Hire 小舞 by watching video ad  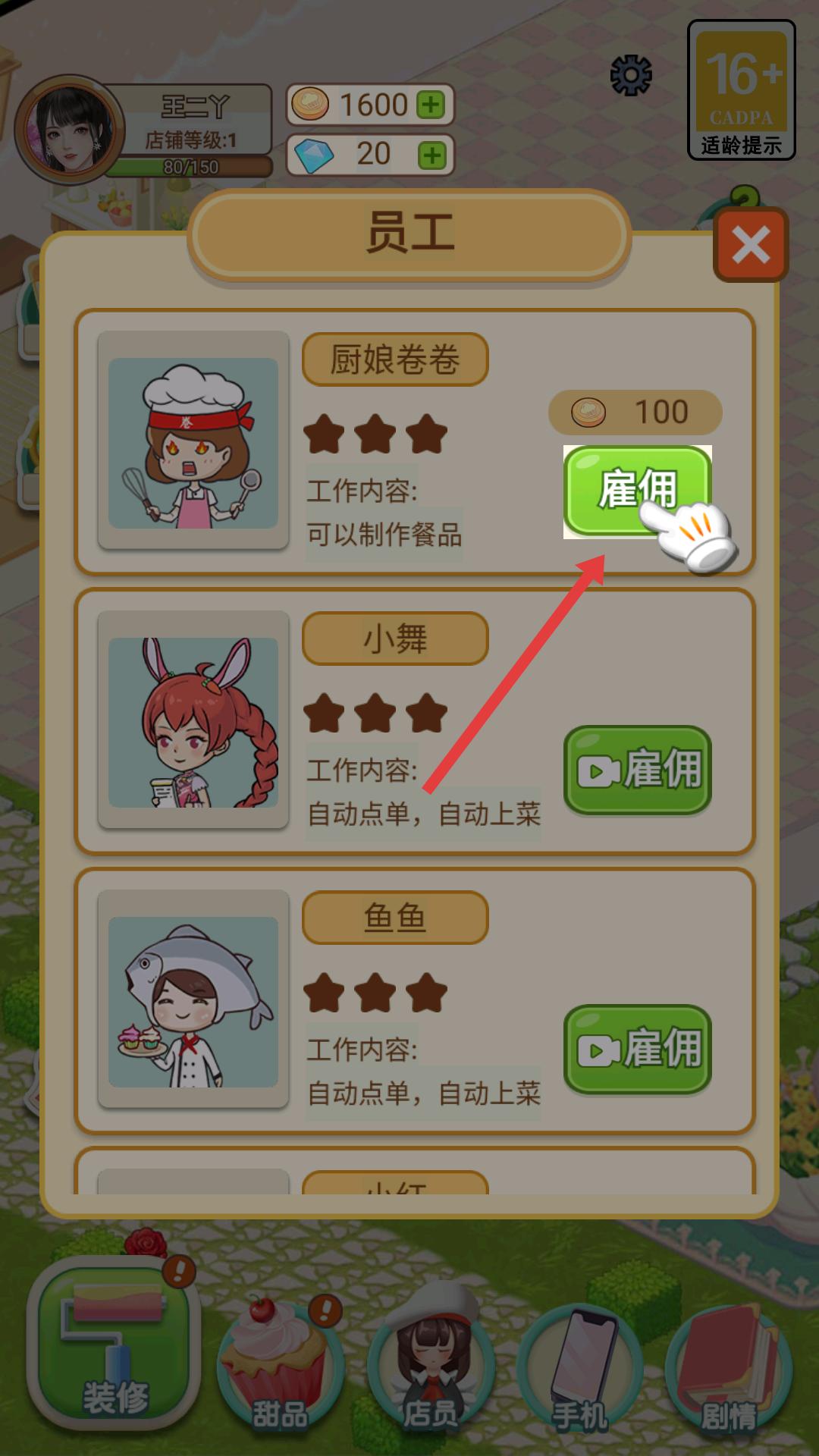pos(637,770)
